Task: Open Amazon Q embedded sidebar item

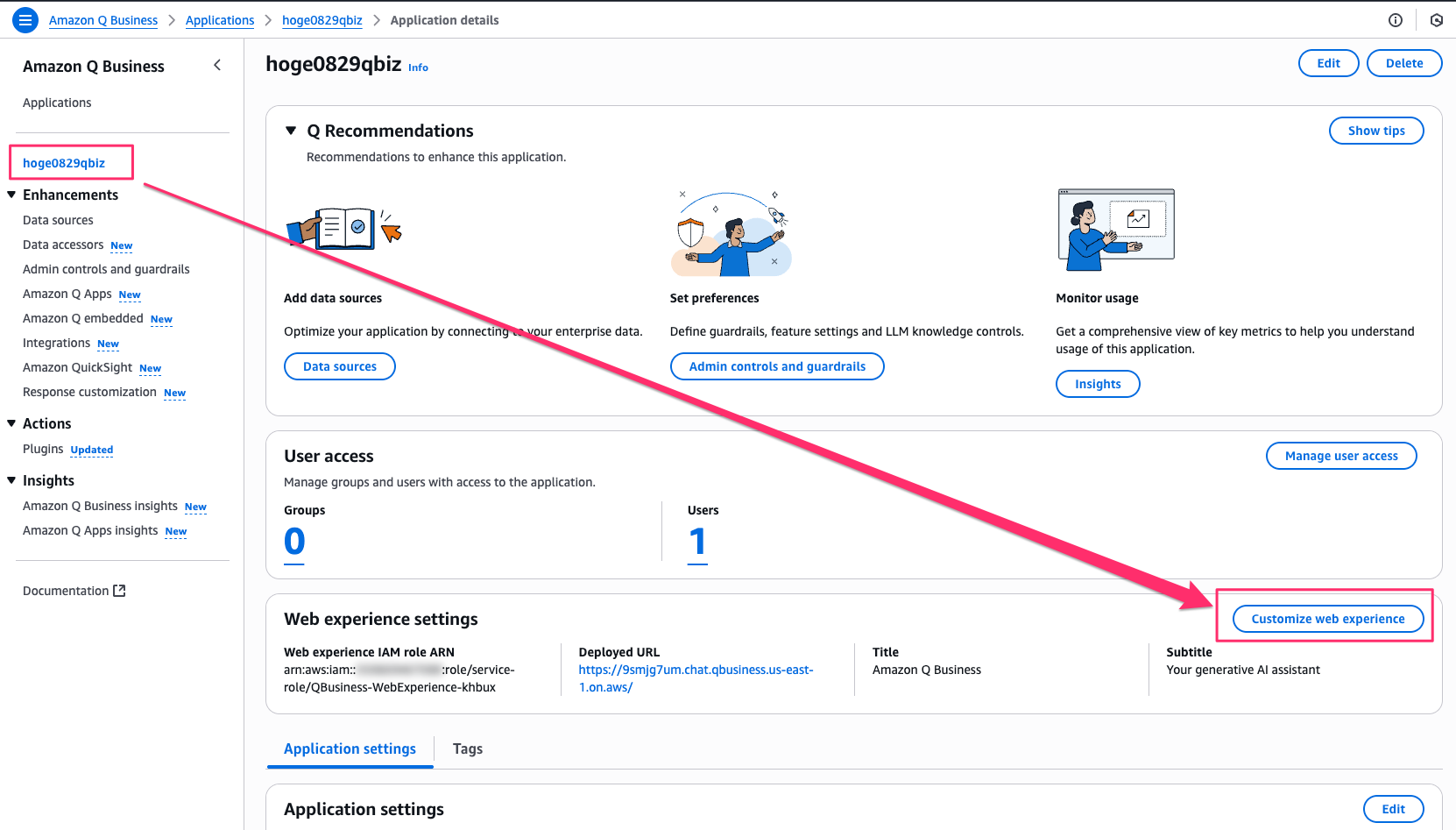Action: (x=83, y=318)
